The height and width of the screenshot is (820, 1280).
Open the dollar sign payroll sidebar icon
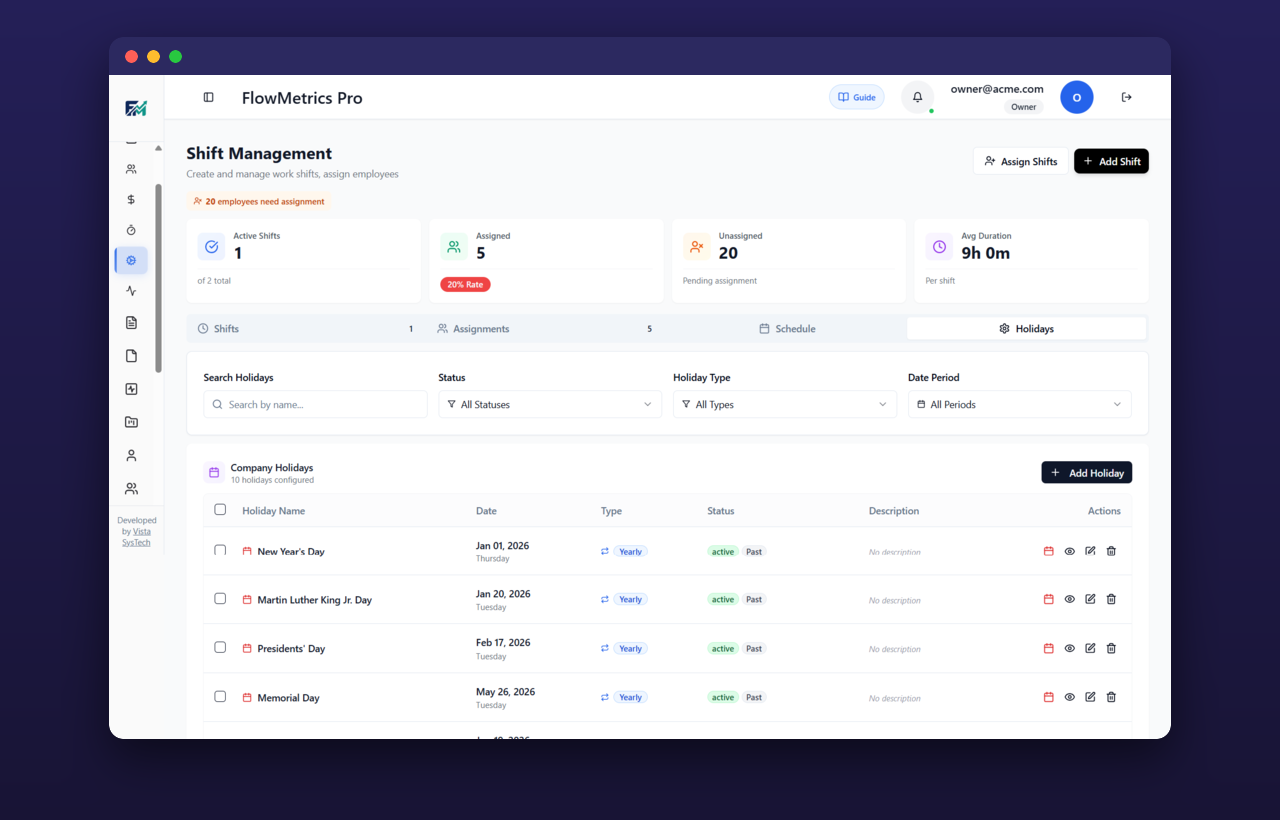click(x=131, y=199)
